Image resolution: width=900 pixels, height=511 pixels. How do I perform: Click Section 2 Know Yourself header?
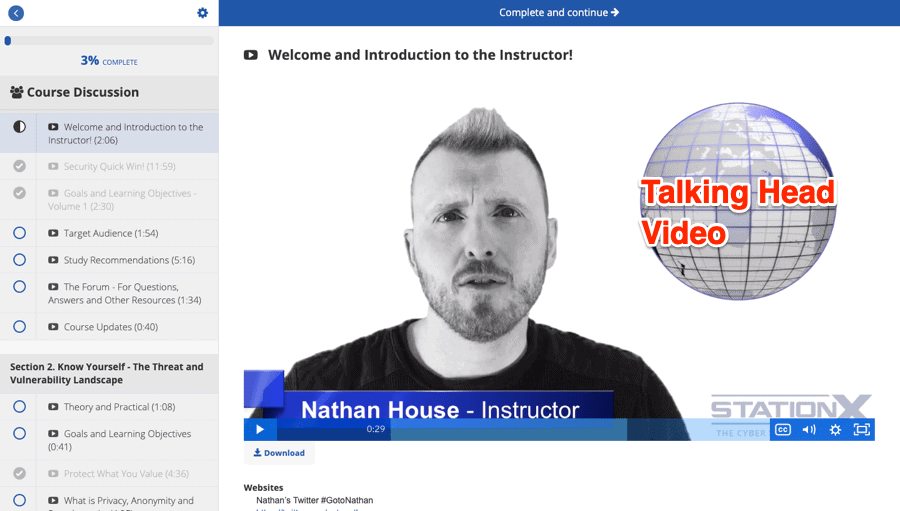pyautogui.click(x=109, y=373)
